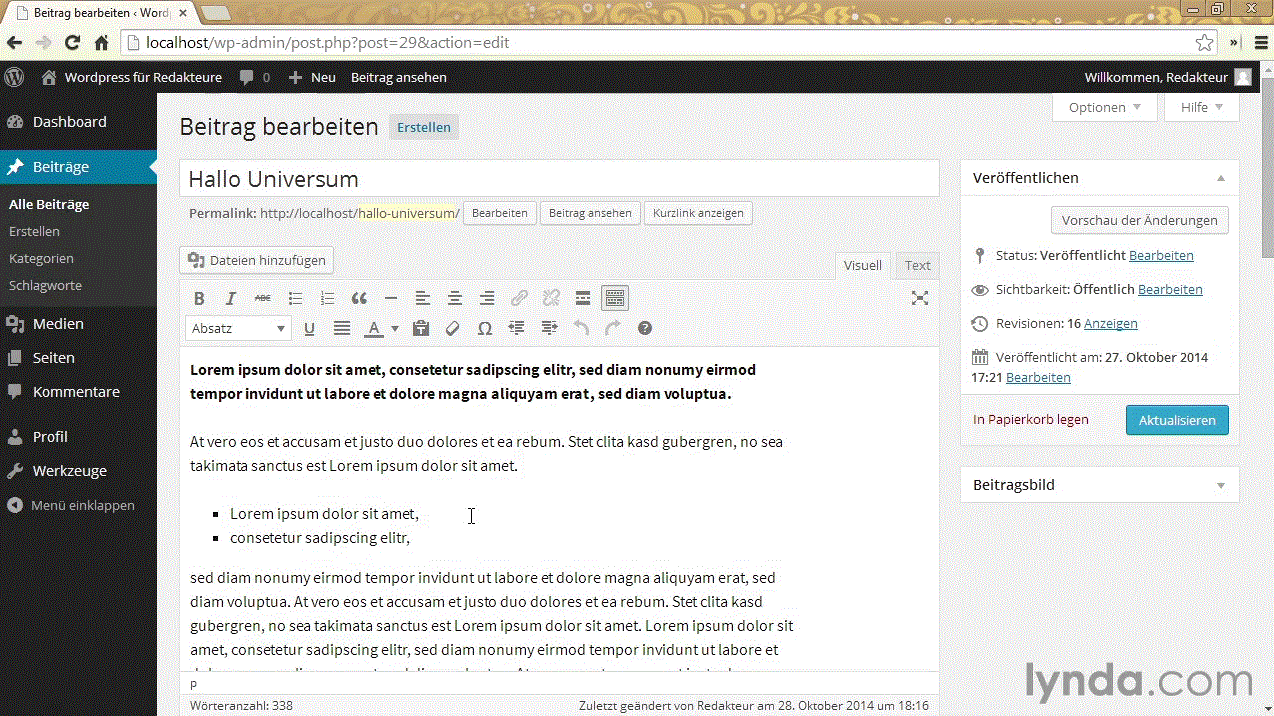This screenshot has height=716, width=1274.
Task: Open Werkzeuge in the sidebar
Action: click(78, 471)
